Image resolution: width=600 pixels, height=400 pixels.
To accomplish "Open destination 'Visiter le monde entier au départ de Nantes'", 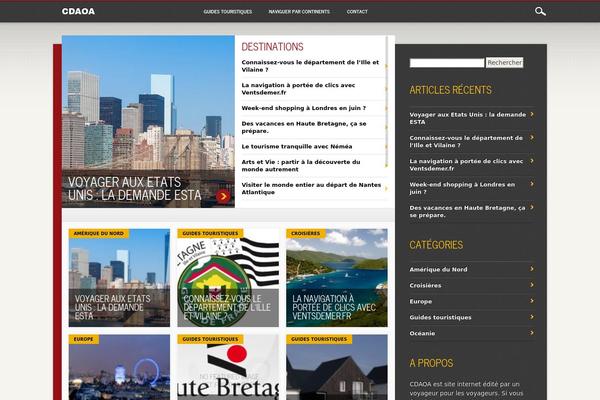I will pos(311,188).
